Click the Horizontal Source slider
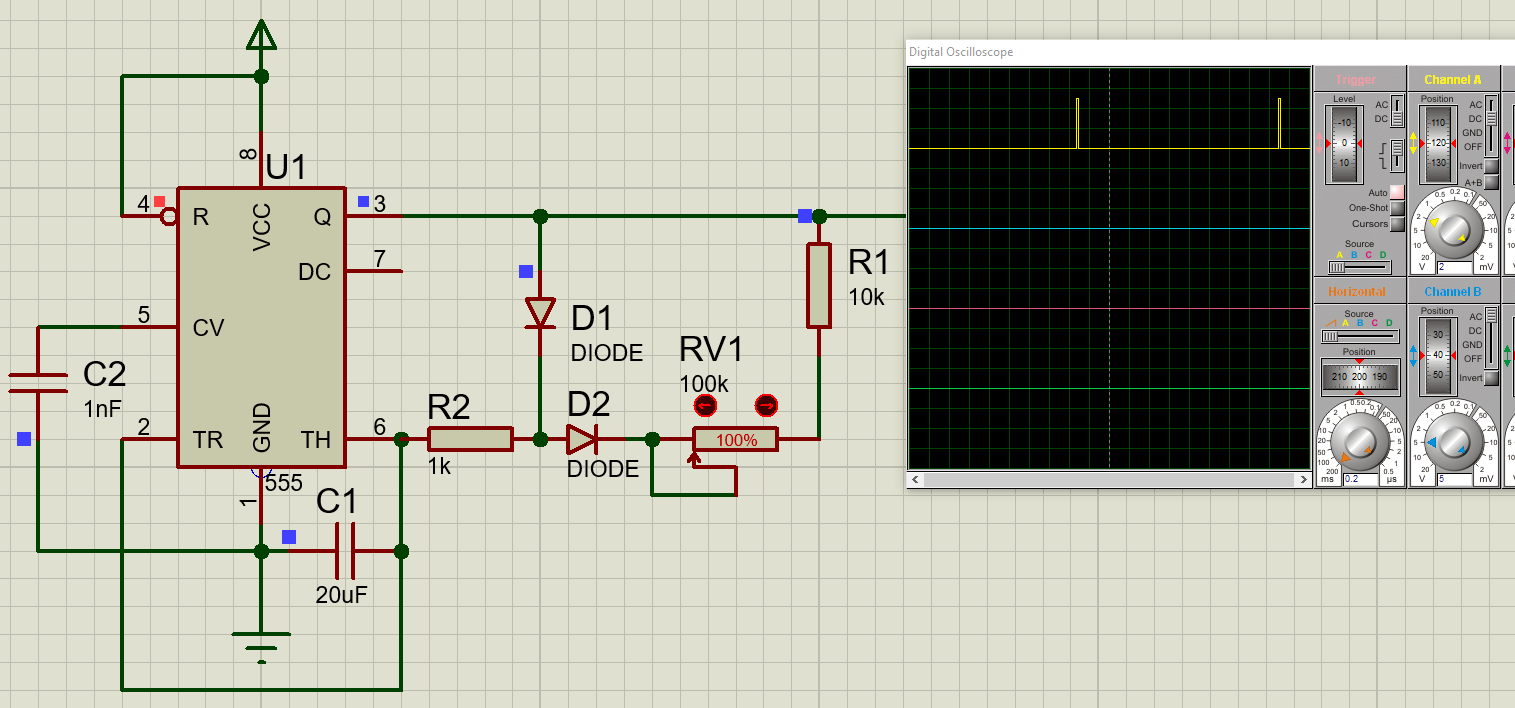Viewport: 1515px width, 708px height. click(1358, 337)
